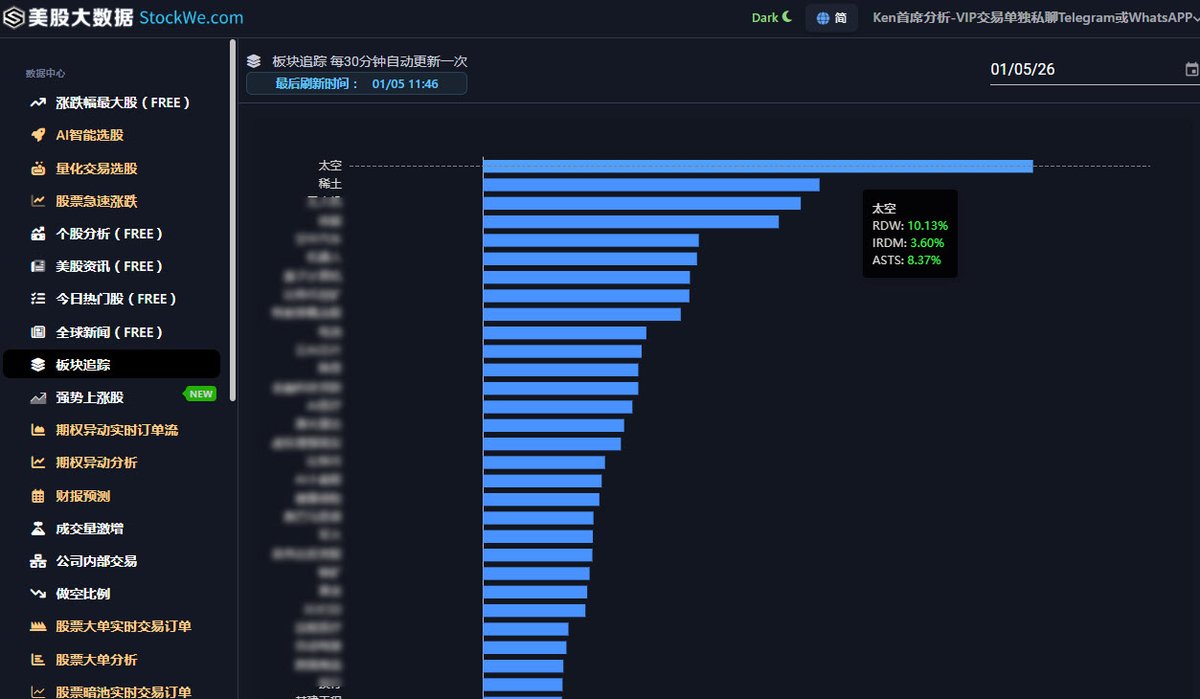Click the area chart icon beside 强势上涨股
Viewport: 1200px width, 699px height.
pyautogui.click(x=38, y=398)
